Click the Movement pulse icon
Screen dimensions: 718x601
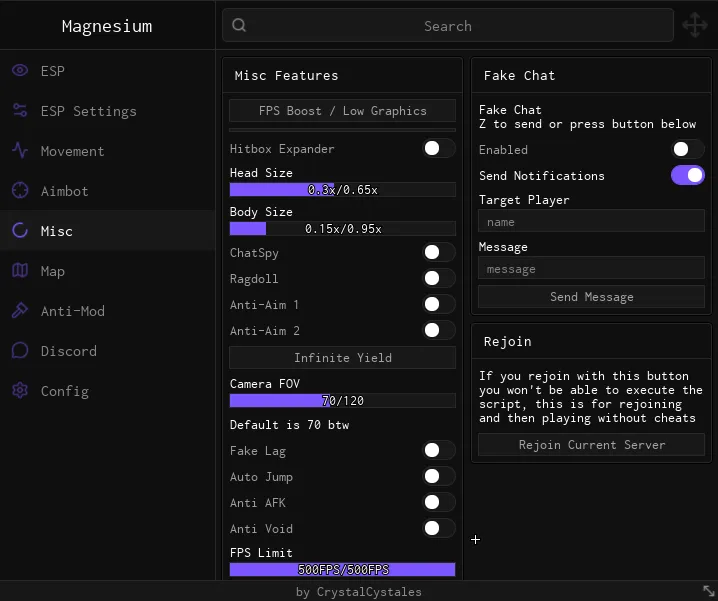point(20,151)
